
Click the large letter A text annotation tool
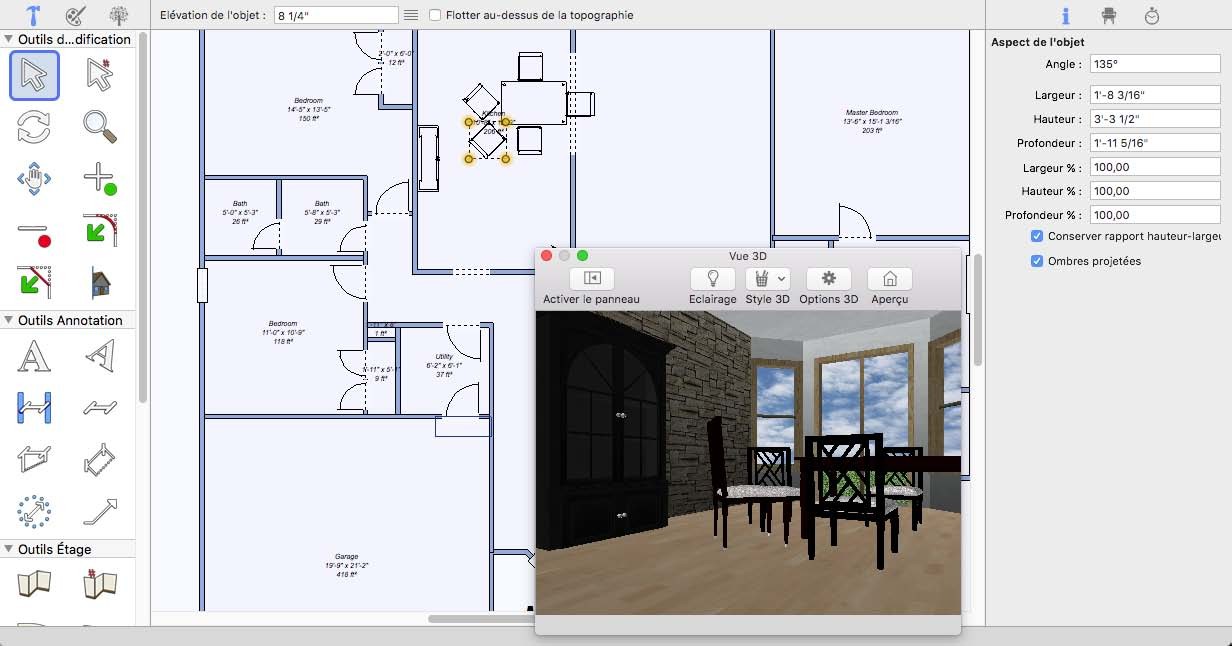(x=34, y=355)
